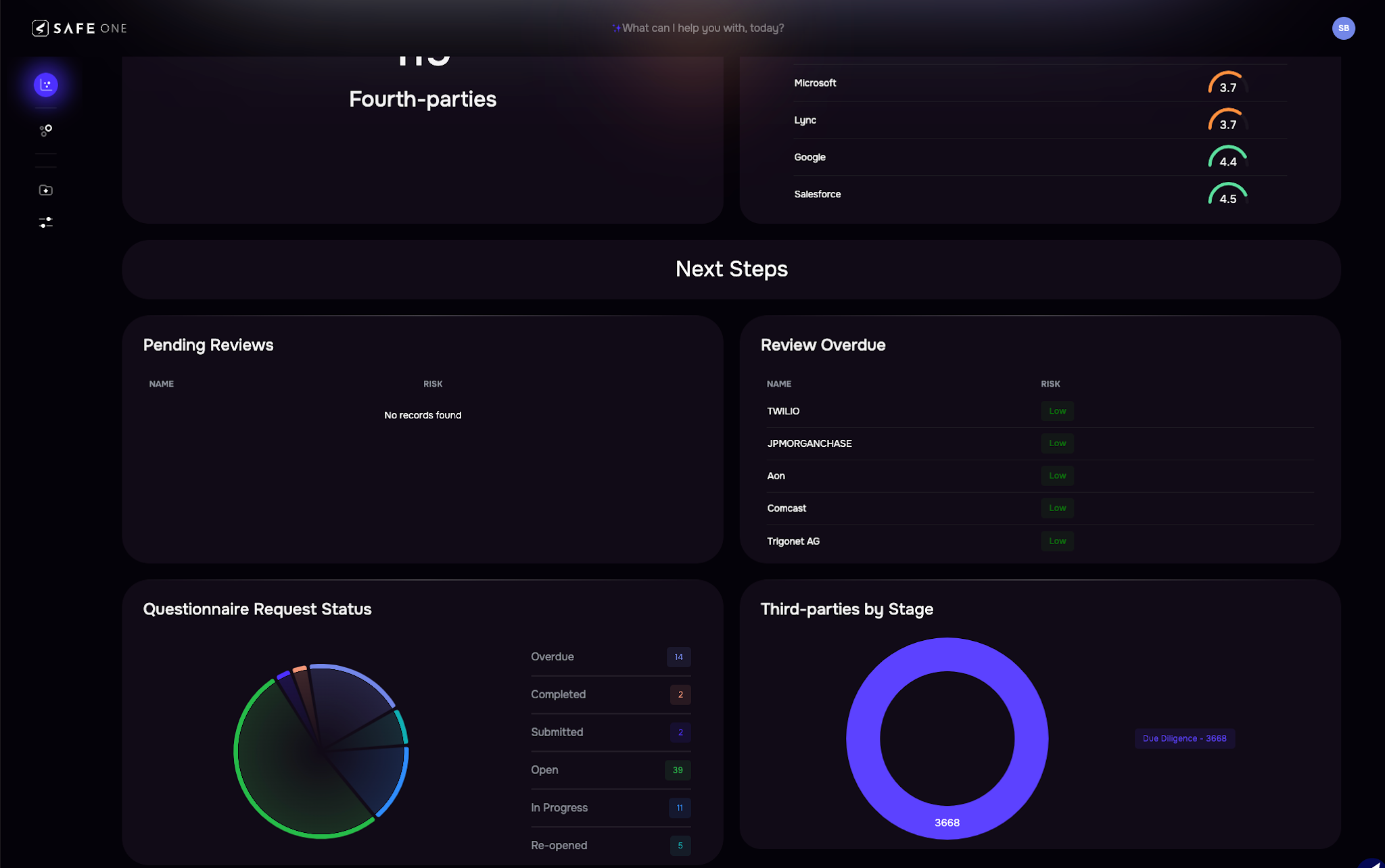This screenshot has height=868, width=1385.
Task: Open the sliders settings sidebar icon
Action: point(46,222)
